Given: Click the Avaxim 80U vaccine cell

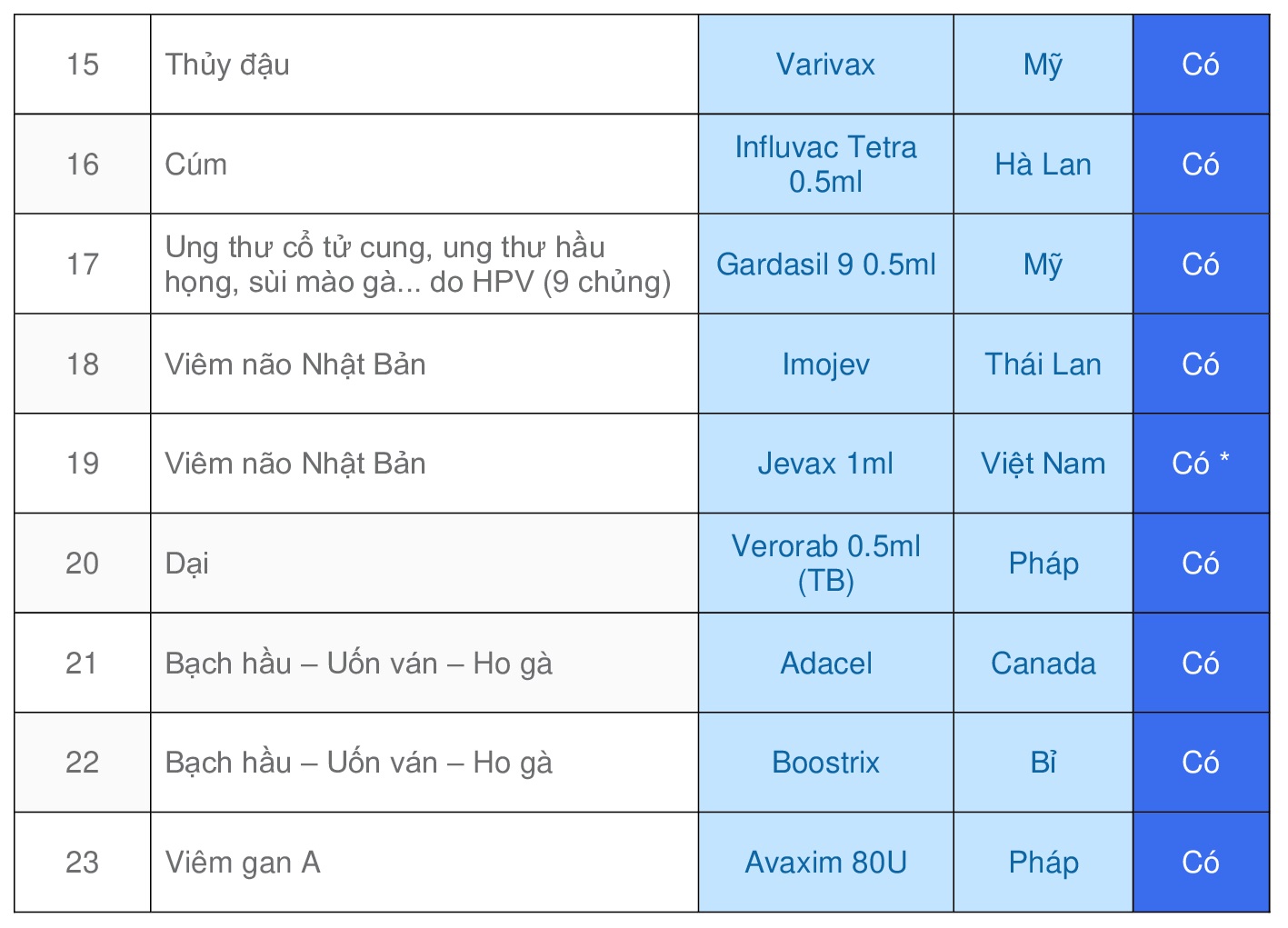Looking at the screenshot, I should coord(825,863).
